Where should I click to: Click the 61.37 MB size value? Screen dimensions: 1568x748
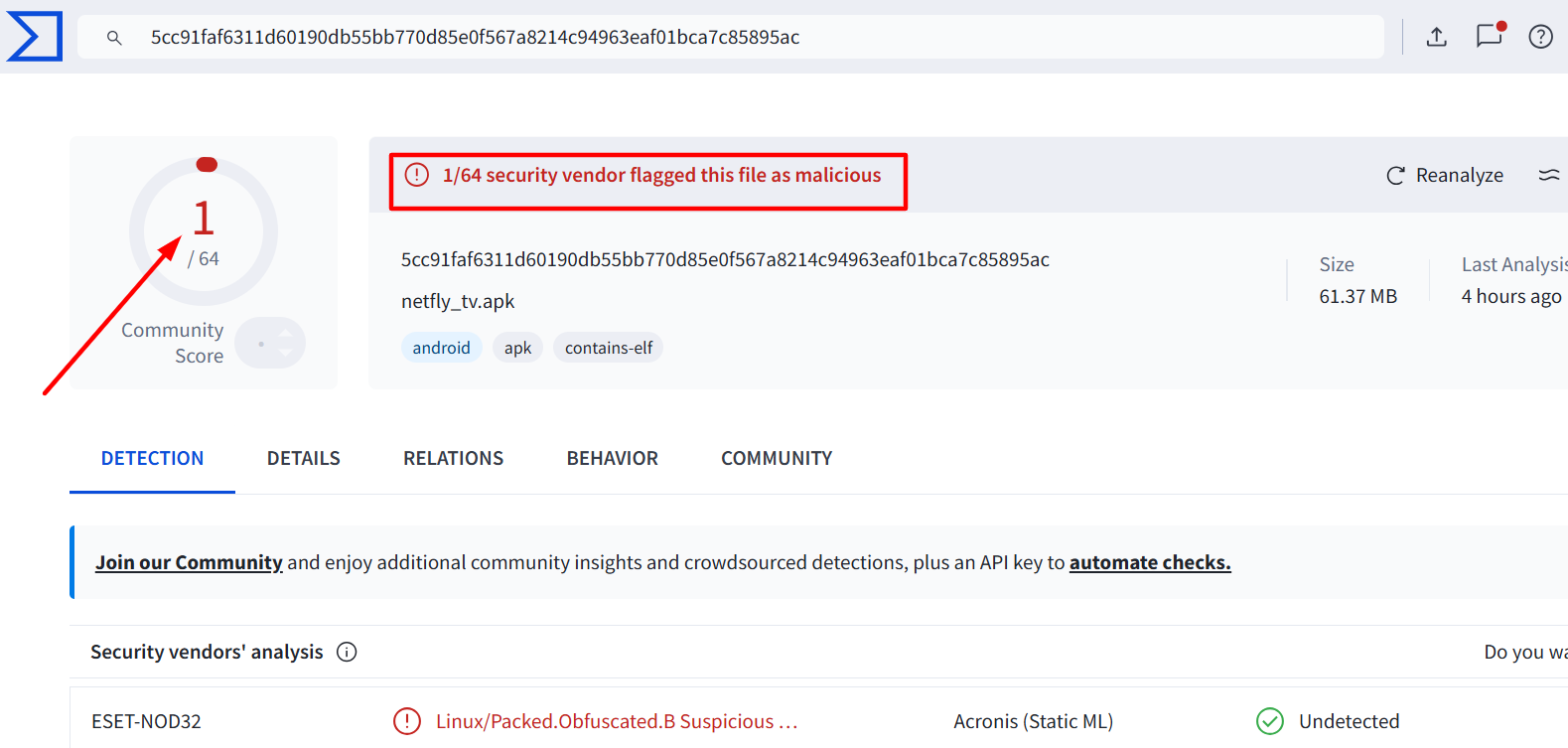point(1357,296)
